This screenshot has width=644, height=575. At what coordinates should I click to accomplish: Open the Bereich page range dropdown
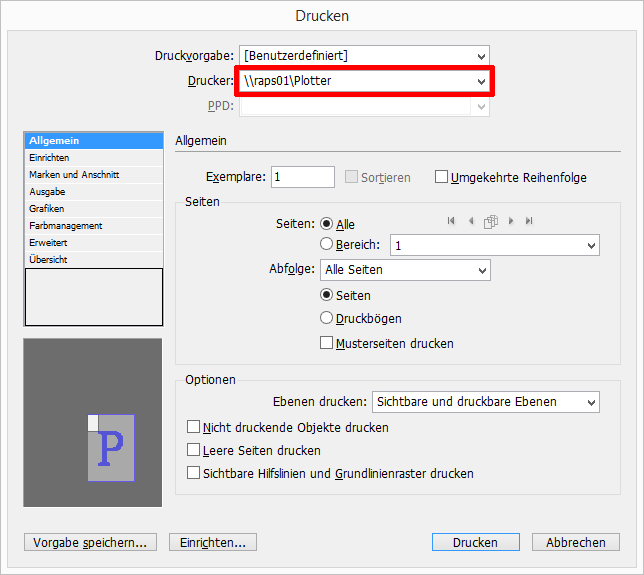point(494,245)
